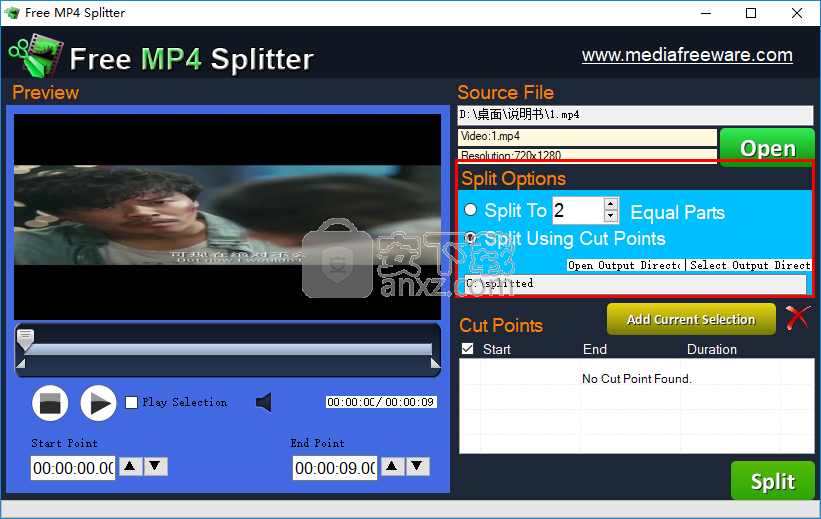The height and width of the screenshot is (519, 821).
Task: Enable the Play Selection checkbox
Action: click(x=131, y=402)
